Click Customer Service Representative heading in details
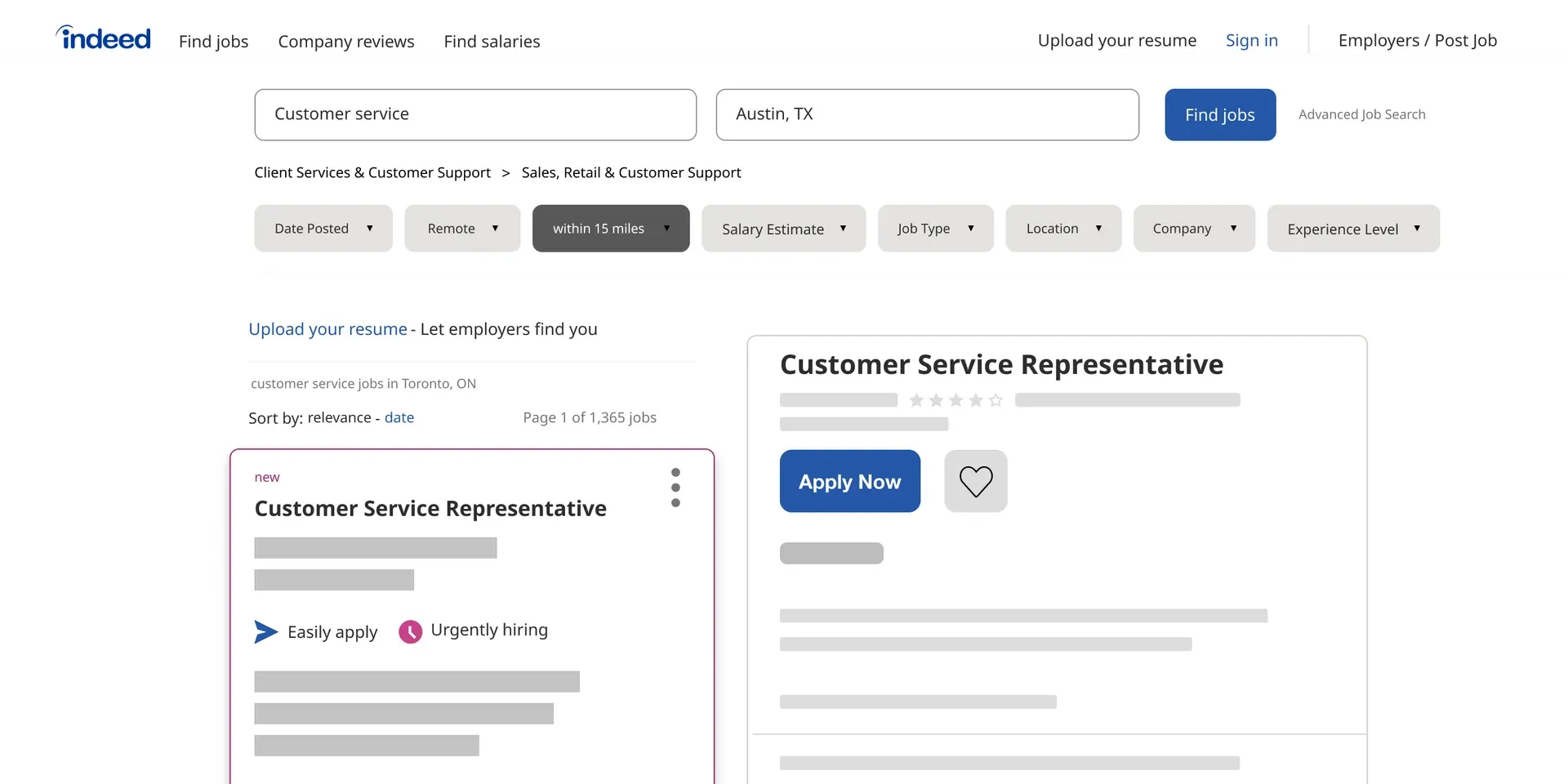The width and height of the screenshot is (1568, 784). (1001, 364)
